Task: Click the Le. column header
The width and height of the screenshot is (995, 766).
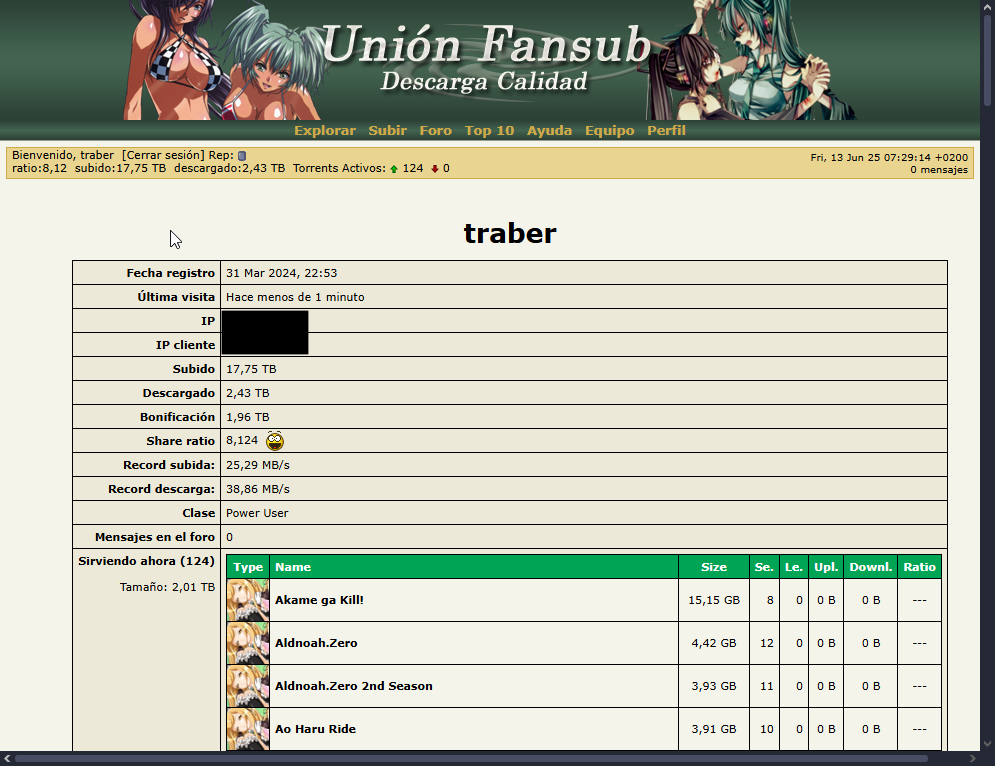Action: point(793,567)
